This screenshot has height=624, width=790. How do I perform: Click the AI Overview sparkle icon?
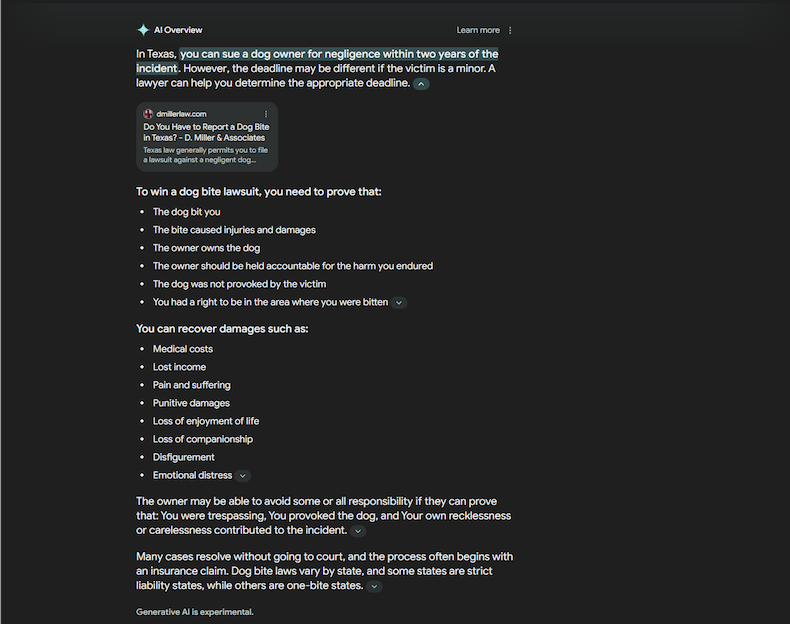tap(143, 30)
